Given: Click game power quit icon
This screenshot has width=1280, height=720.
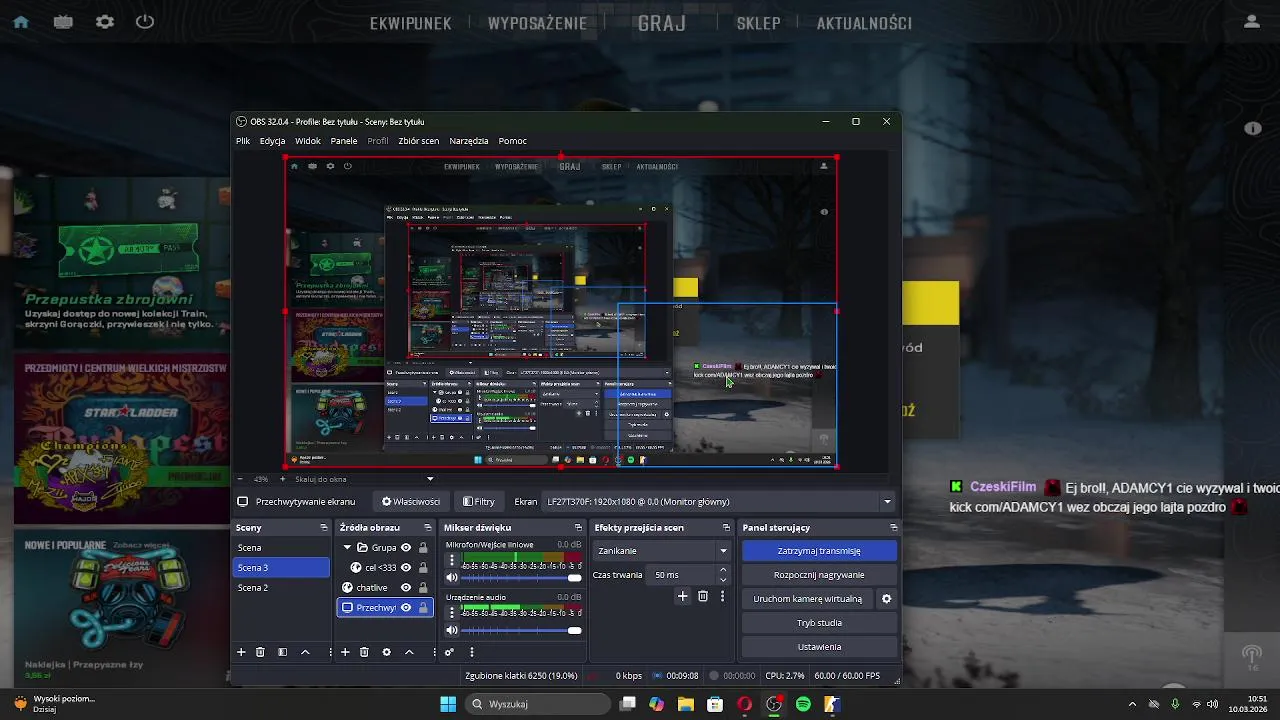Looking at the screenshot, I should (x=145, y=22).
